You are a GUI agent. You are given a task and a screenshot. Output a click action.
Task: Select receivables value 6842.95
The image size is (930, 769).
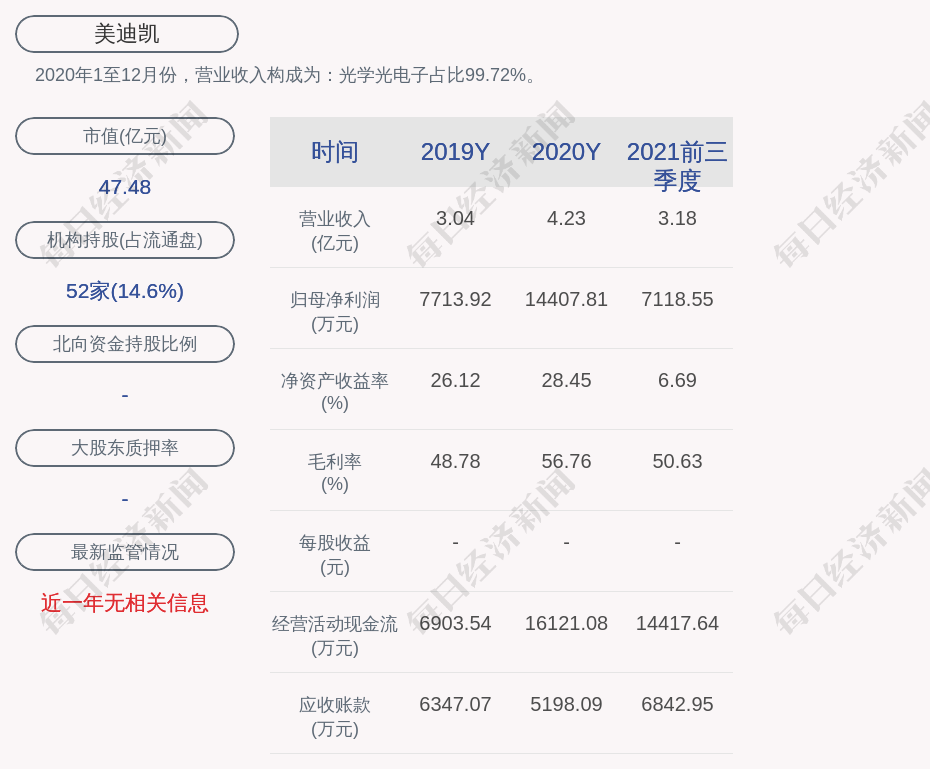pos(677,704)
